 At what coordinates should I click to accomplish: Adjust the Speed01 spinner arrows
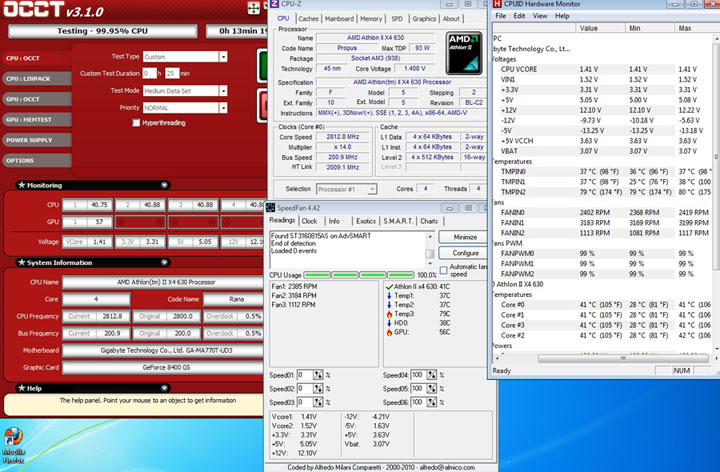(x=318, y=375)
